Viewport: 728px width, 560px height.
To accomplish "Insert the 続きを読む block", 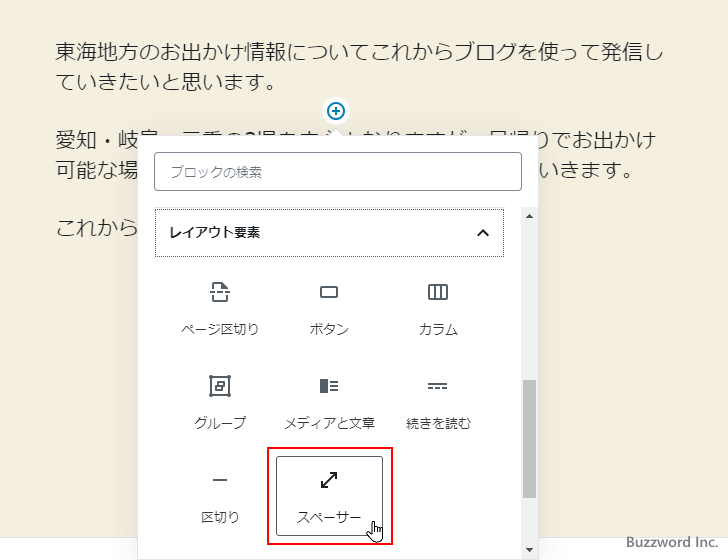I will tap(438, 402).
